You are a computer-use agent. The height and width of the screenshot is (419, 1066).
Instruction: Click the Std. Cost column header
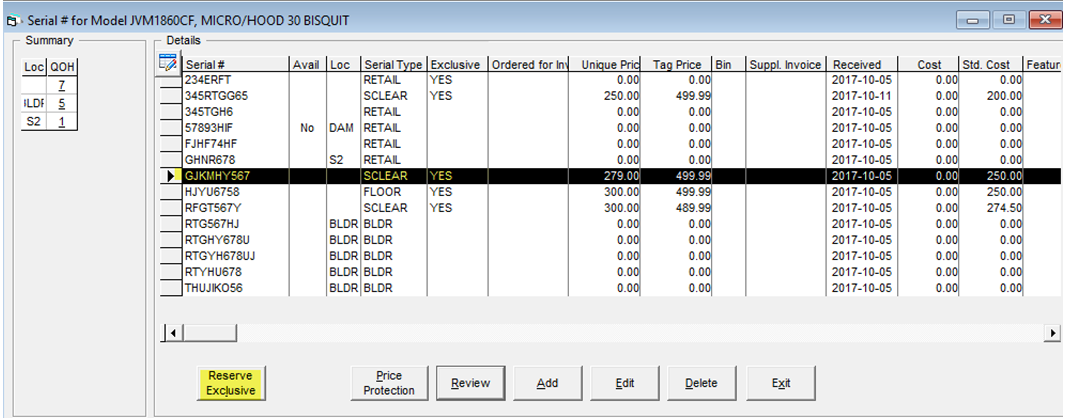tap(991, 65)
